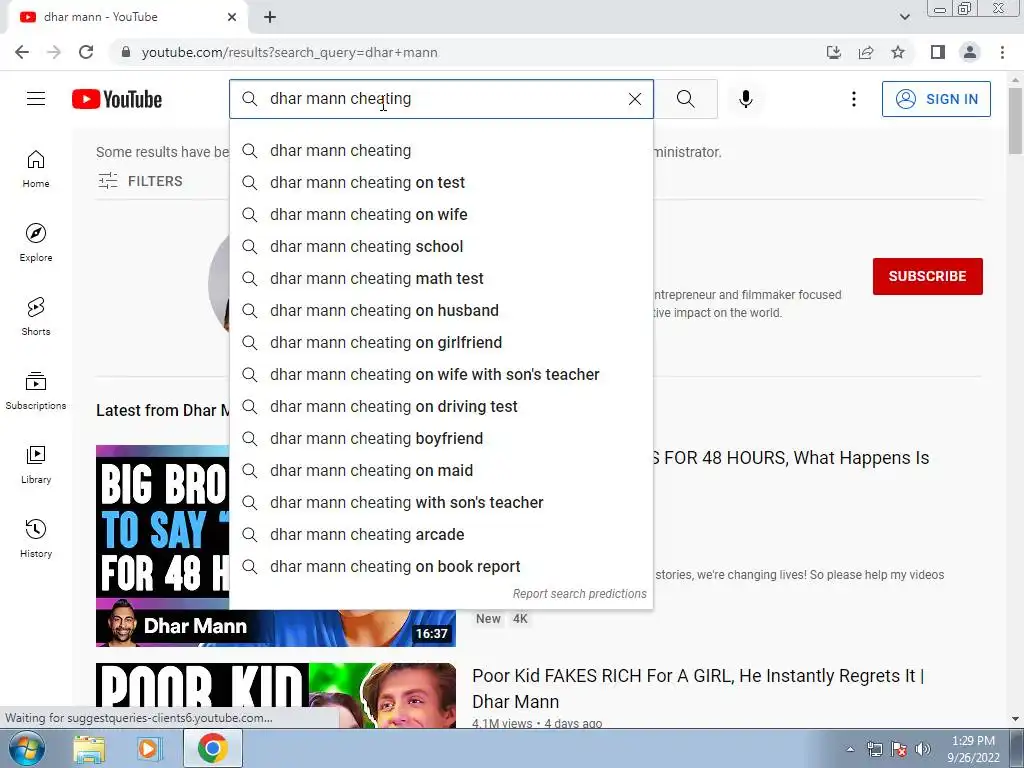Open Explore in the sidebar
Viewport: 1024px width, 768px height.
coord(36,243)
